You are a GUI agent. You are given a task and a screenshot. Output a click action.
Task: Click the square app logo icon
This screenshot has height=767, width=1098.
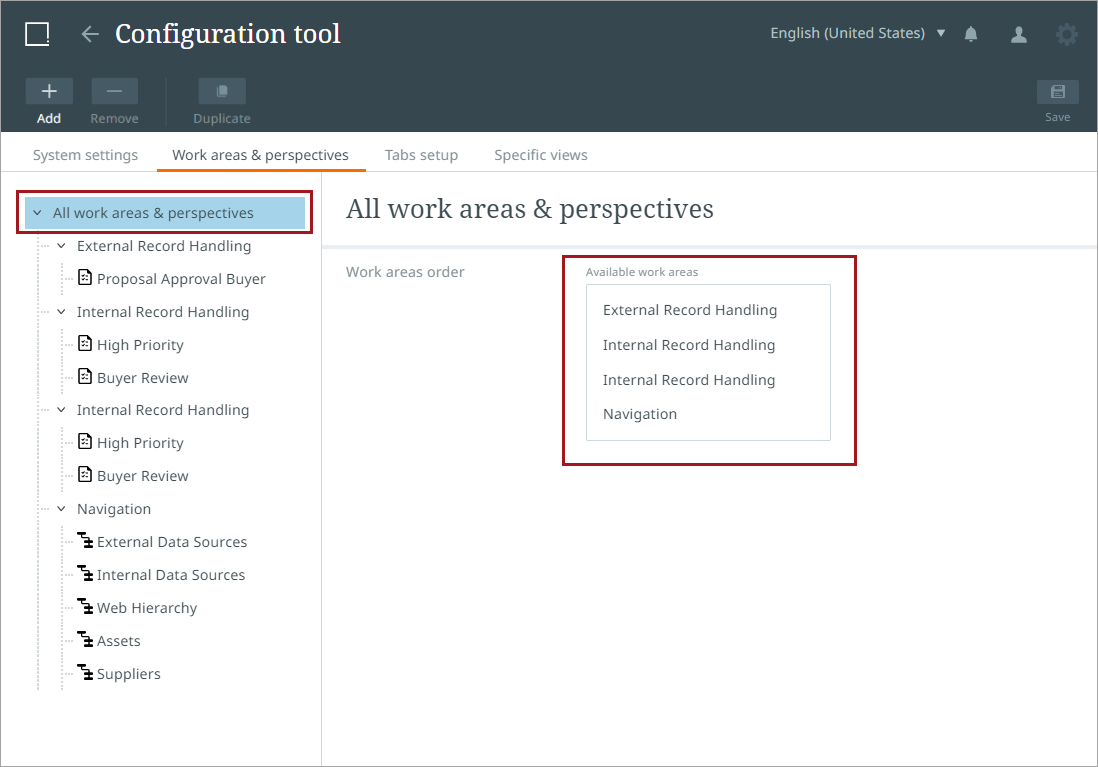coord(37,34)
